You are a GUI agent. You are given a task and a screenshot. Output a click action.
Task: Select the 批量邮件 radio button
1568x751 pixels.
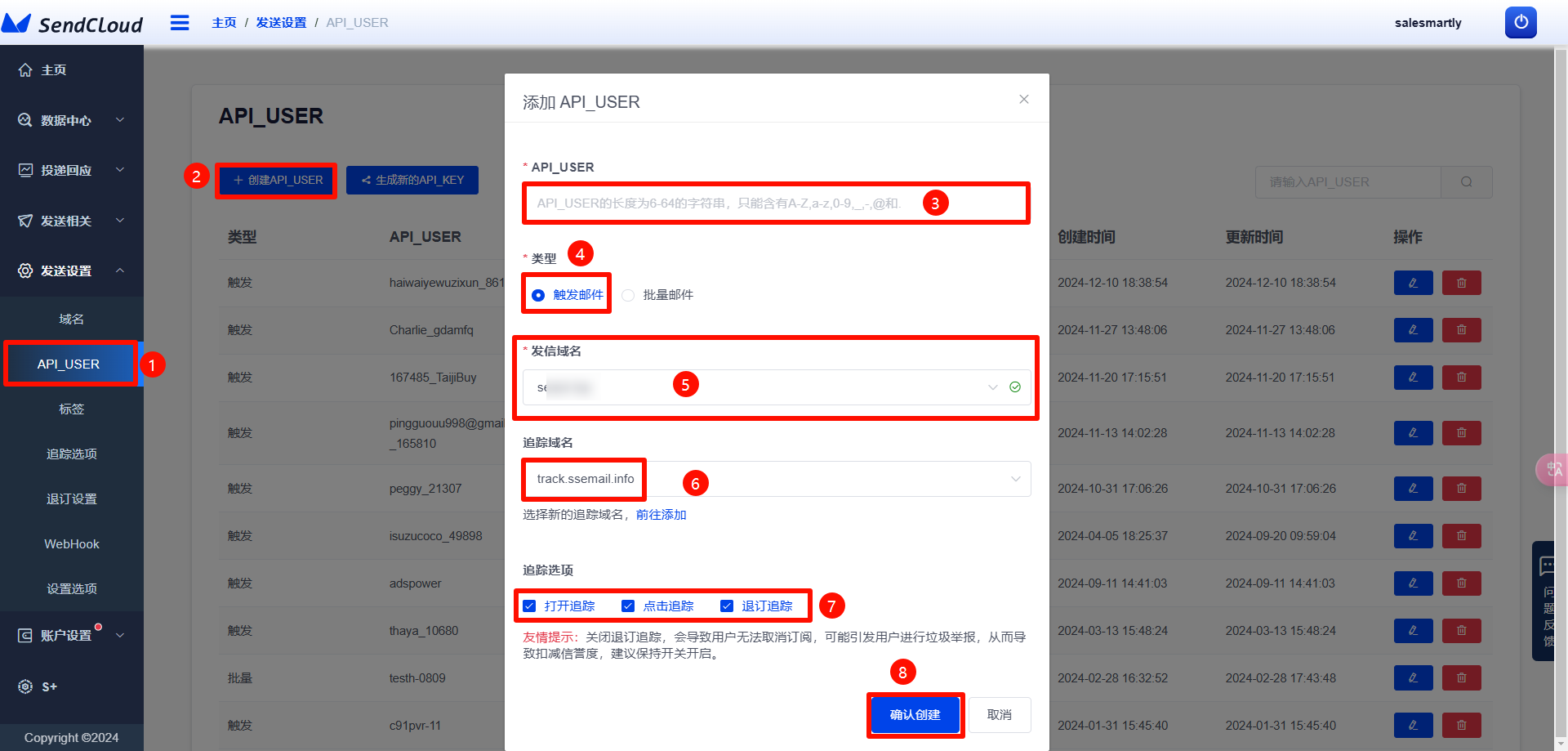[627, 295]
